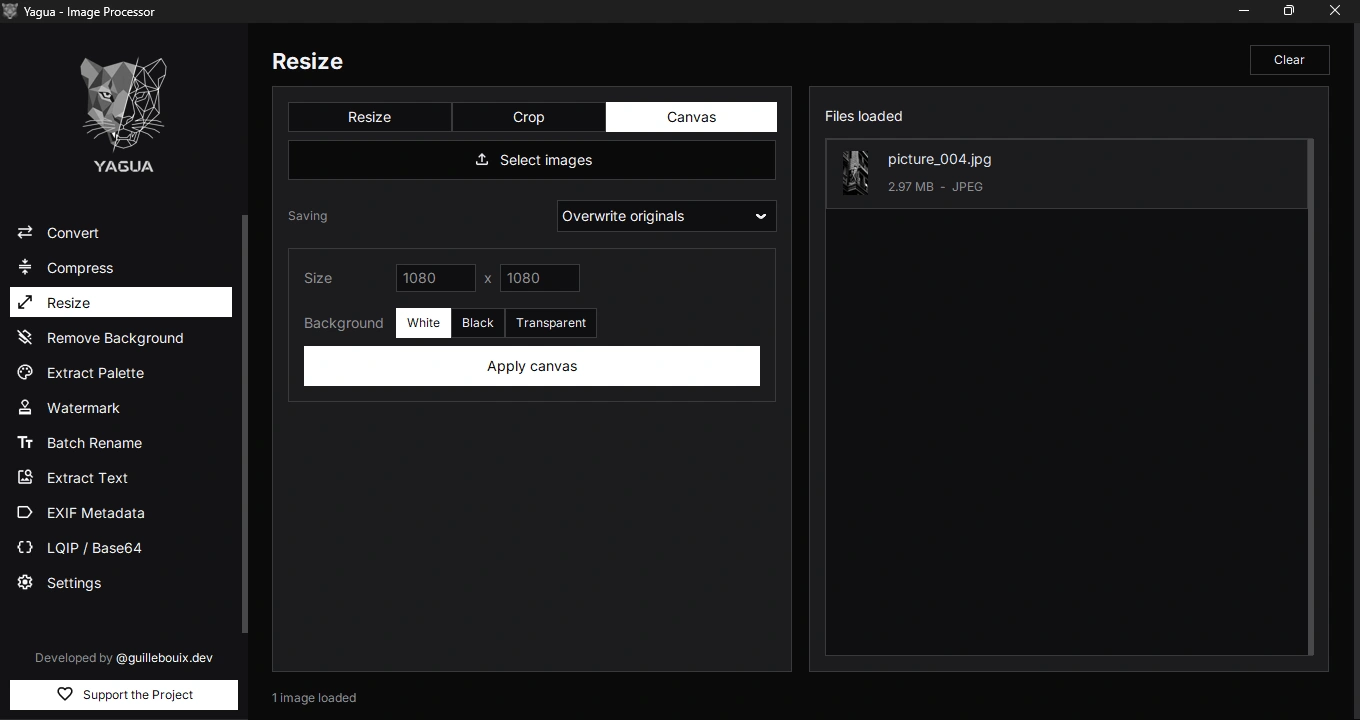This screenshot has width=1360, height=720.
Task: Click the Settings gear icon
Action: [x=25, y=582]
